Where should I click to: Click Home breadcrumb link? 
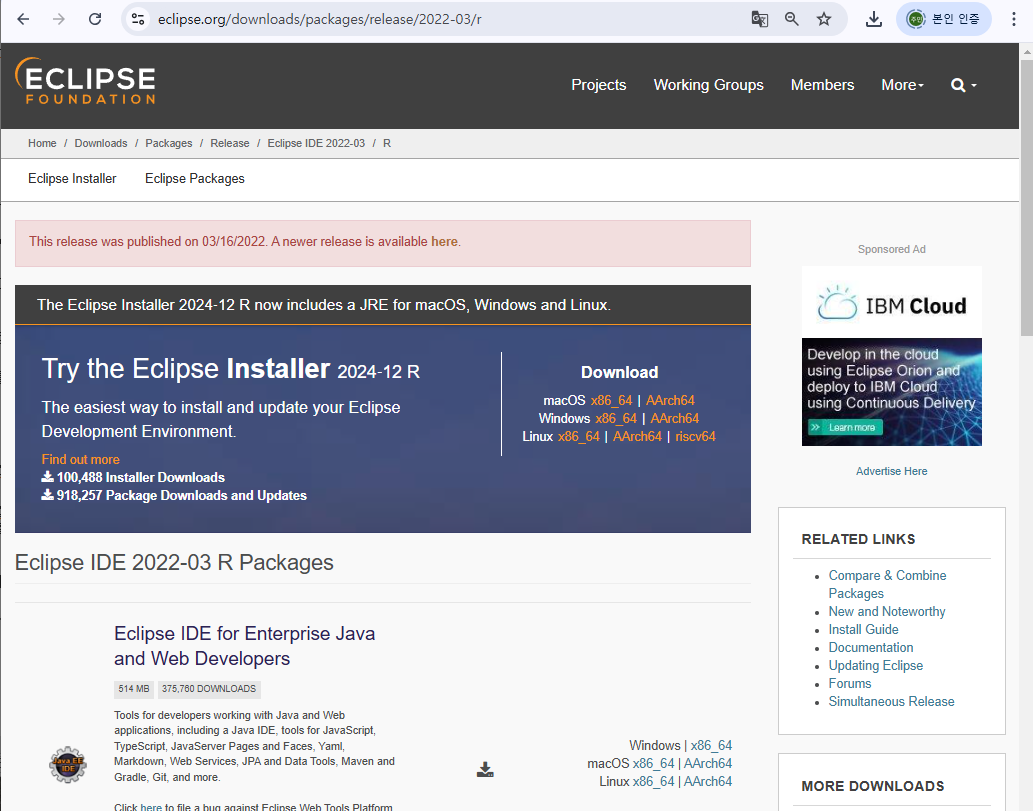point(42,143)
